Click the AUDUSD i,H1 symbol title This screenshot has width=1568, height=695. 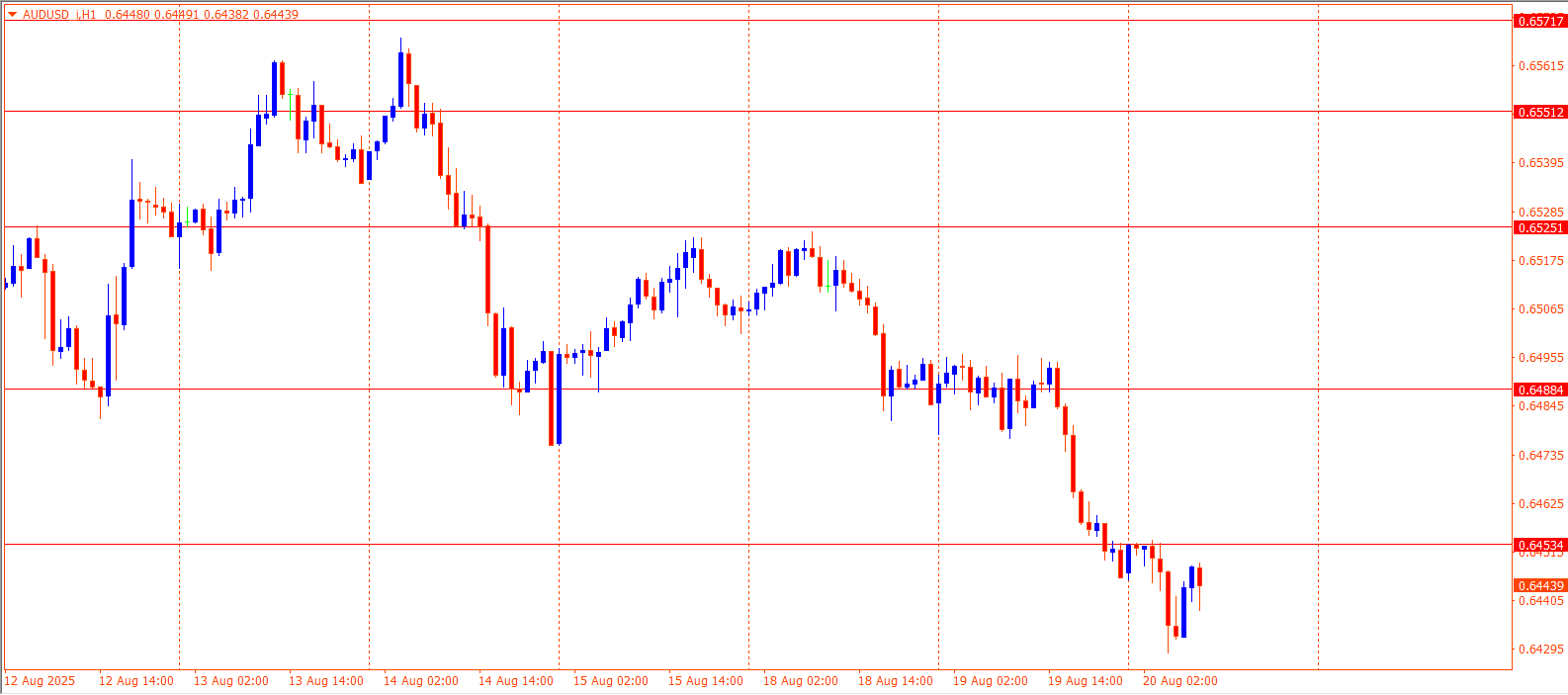pos(59,15)
